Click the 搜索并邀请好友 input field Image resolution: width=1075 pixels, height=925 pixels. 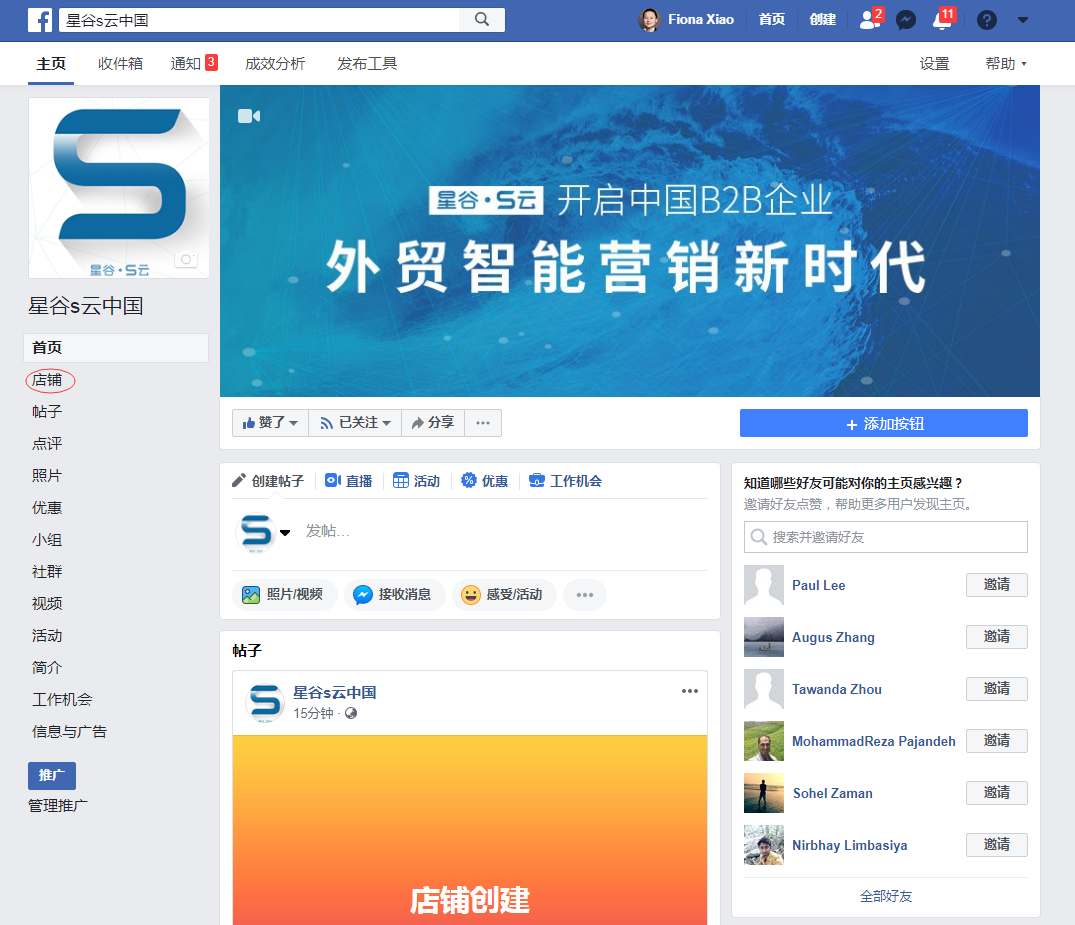(x=885, y=537)
